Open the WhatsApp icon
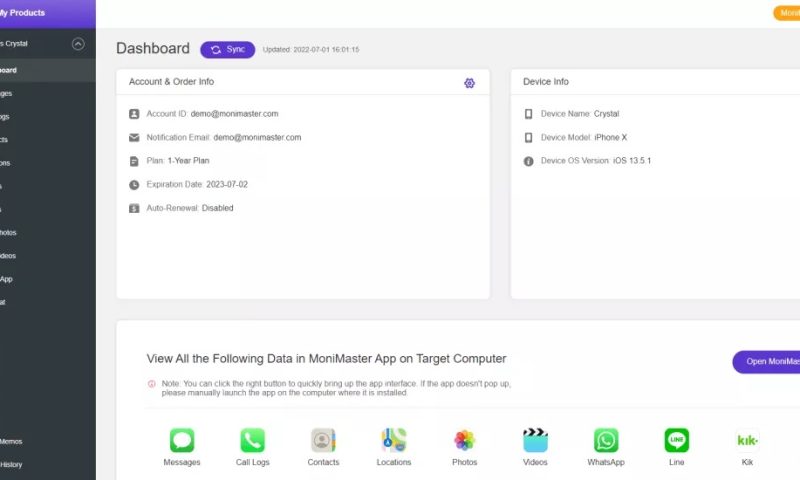The width and height of the screenshot is (800, 480). tap(606, 440)
